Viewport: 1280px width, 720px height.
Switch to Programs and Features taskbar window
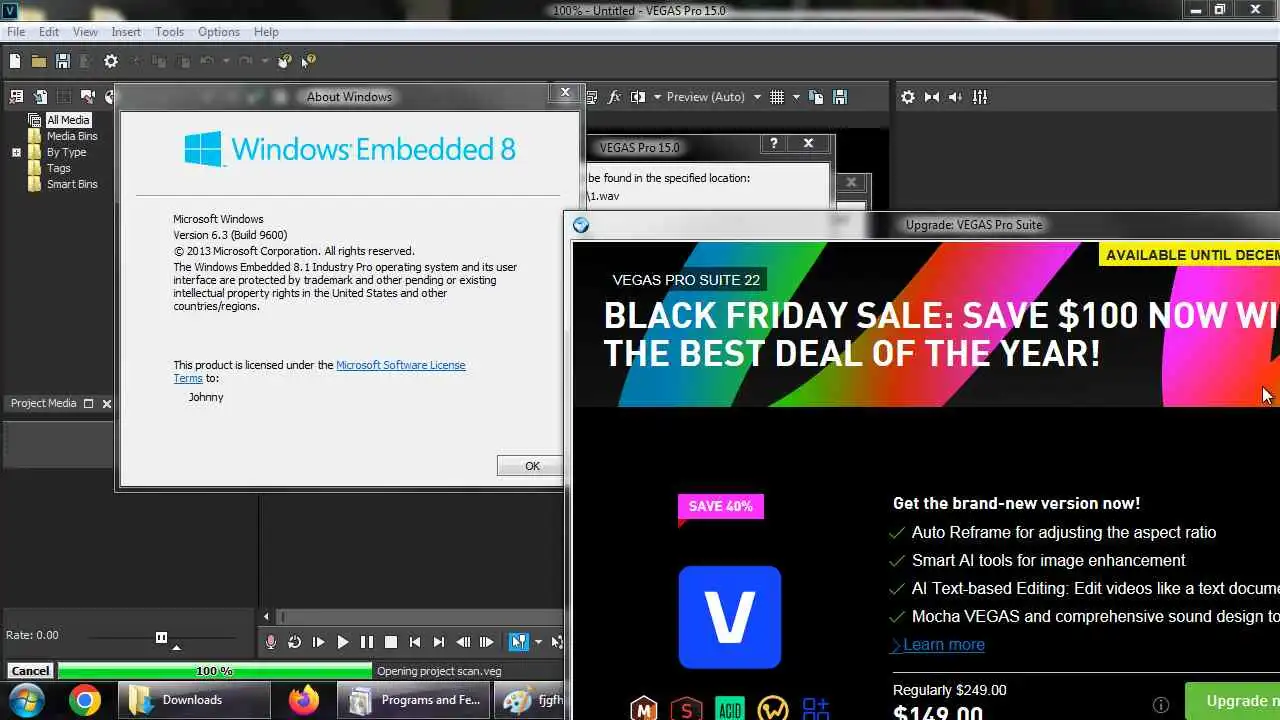click(414, 700)
